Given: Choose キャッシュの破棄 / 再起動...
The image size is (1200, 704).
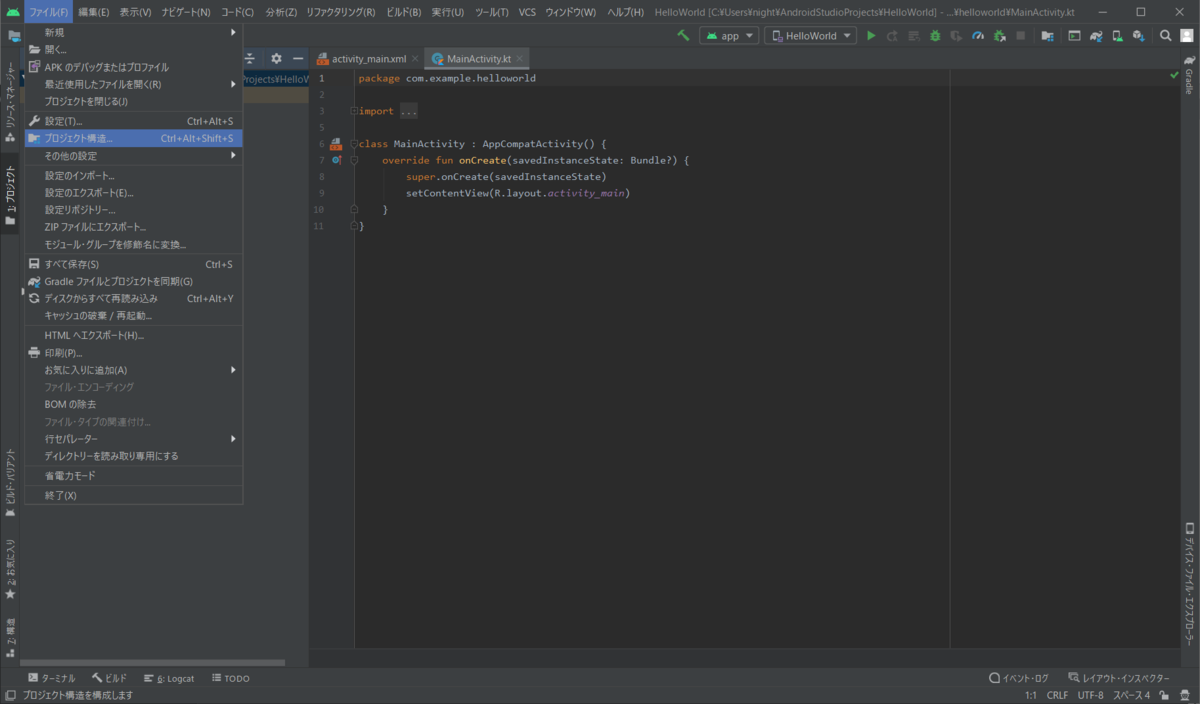Looking at the screenshot, I should click(134, 315).
